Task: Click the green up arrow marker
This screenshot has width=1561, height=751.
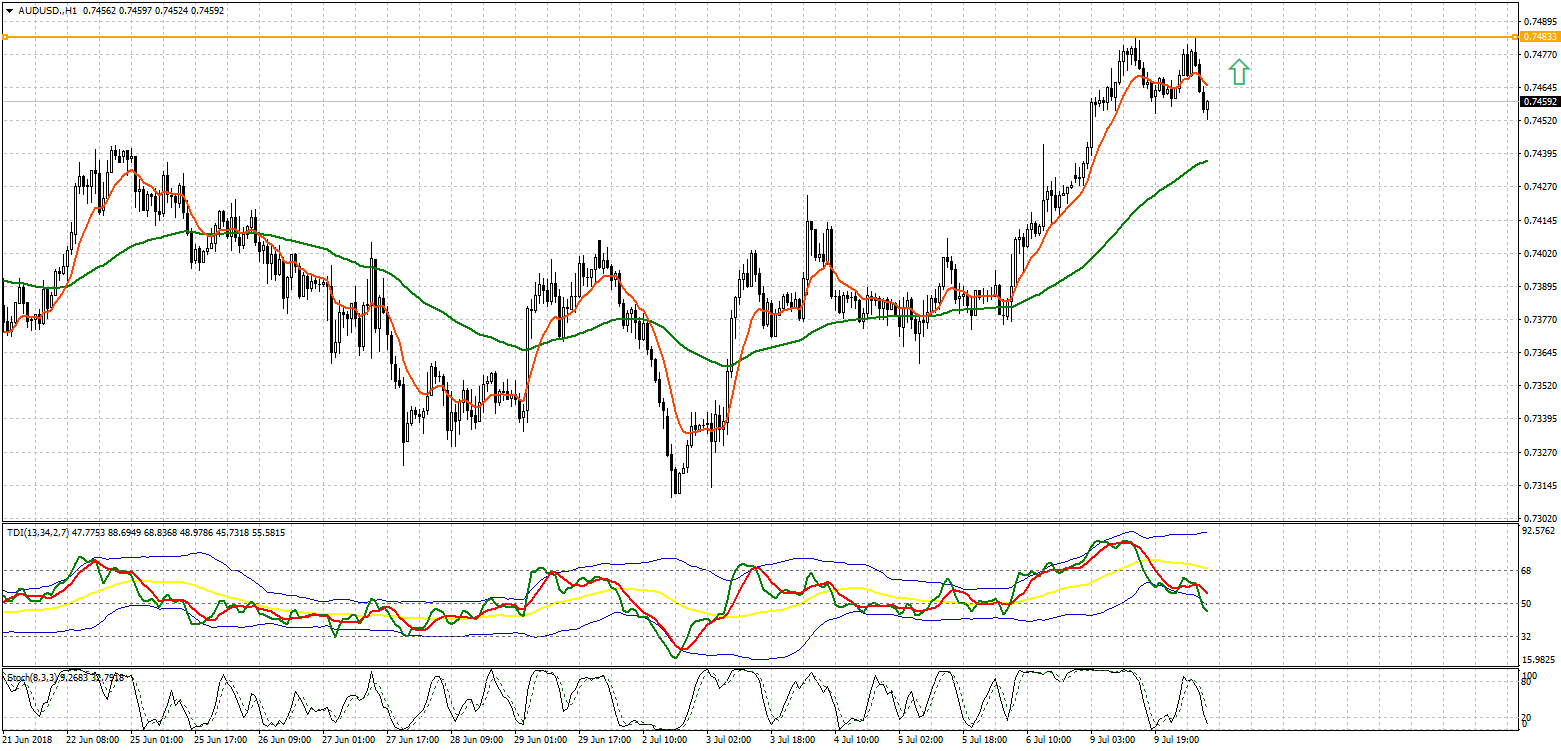Action: pos(1239,72)
